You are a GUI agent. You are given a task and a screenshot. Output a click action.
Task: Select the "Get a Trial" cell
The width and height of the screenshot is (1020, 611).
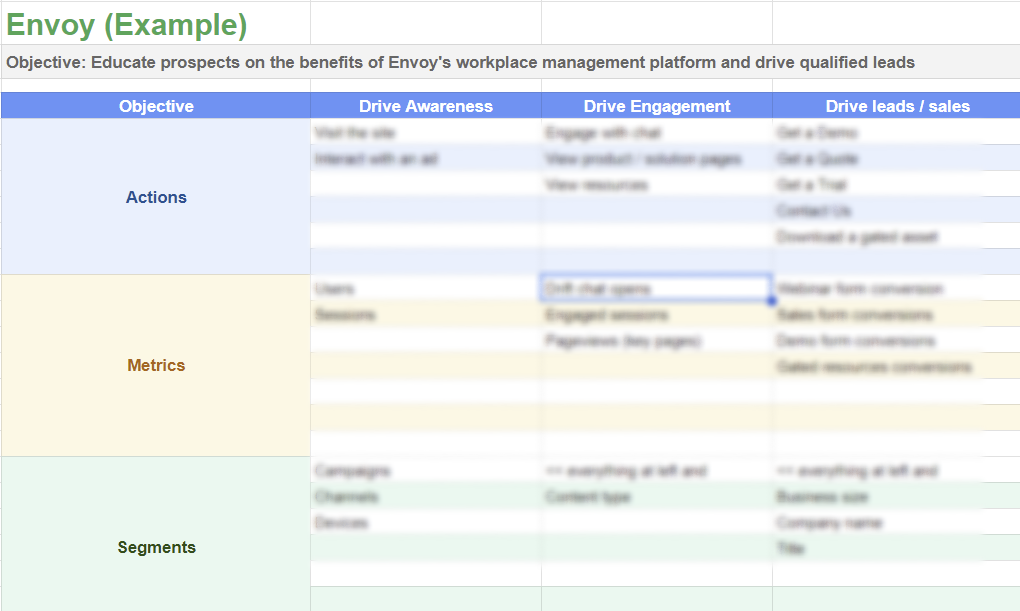pyautogui.click(x=896, y=185)
